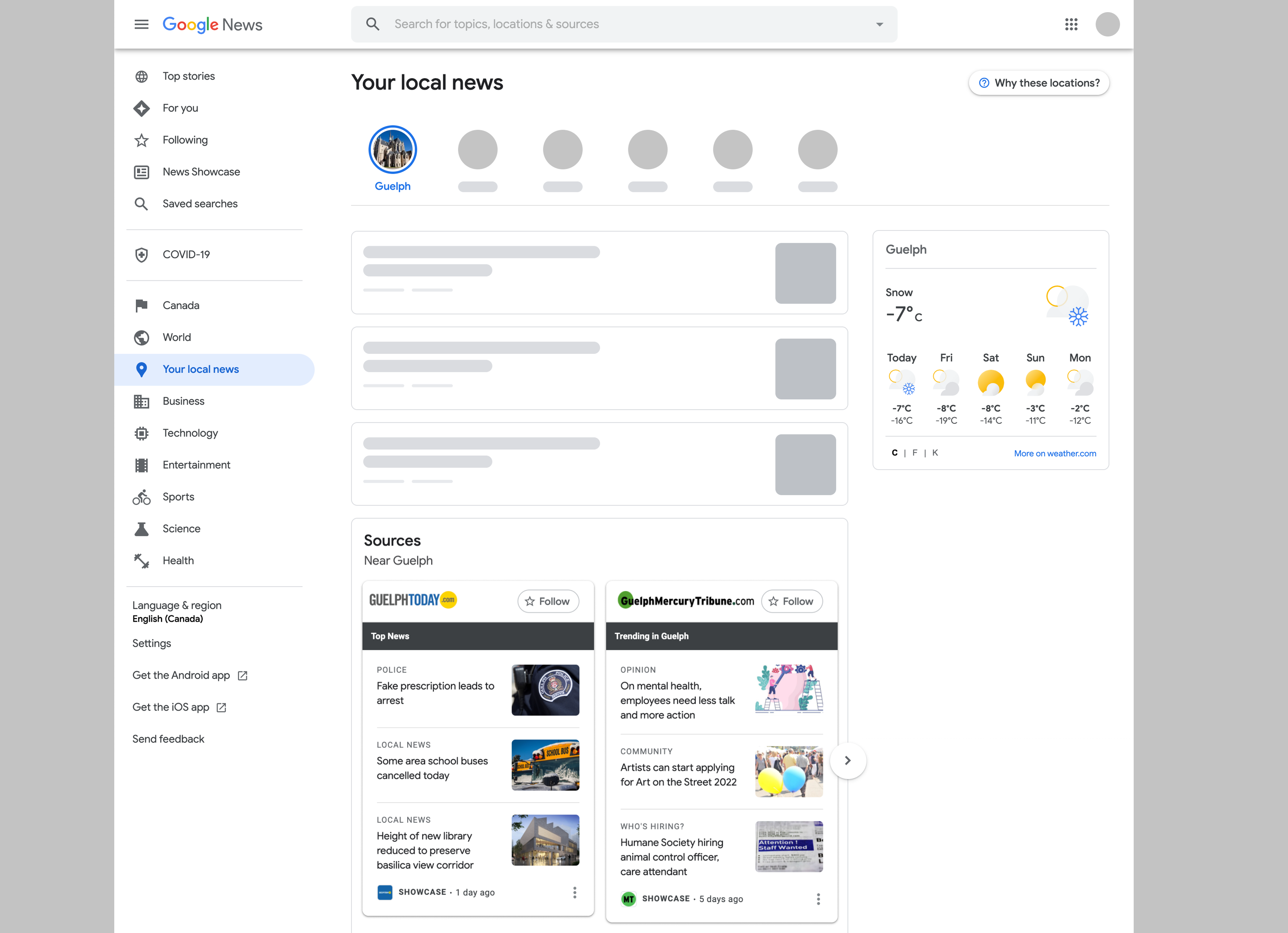Image resolution: width=1288 pixels, height=933 pixels.
Task: Show next sources with chevron arrow
Action: point(847,760)
